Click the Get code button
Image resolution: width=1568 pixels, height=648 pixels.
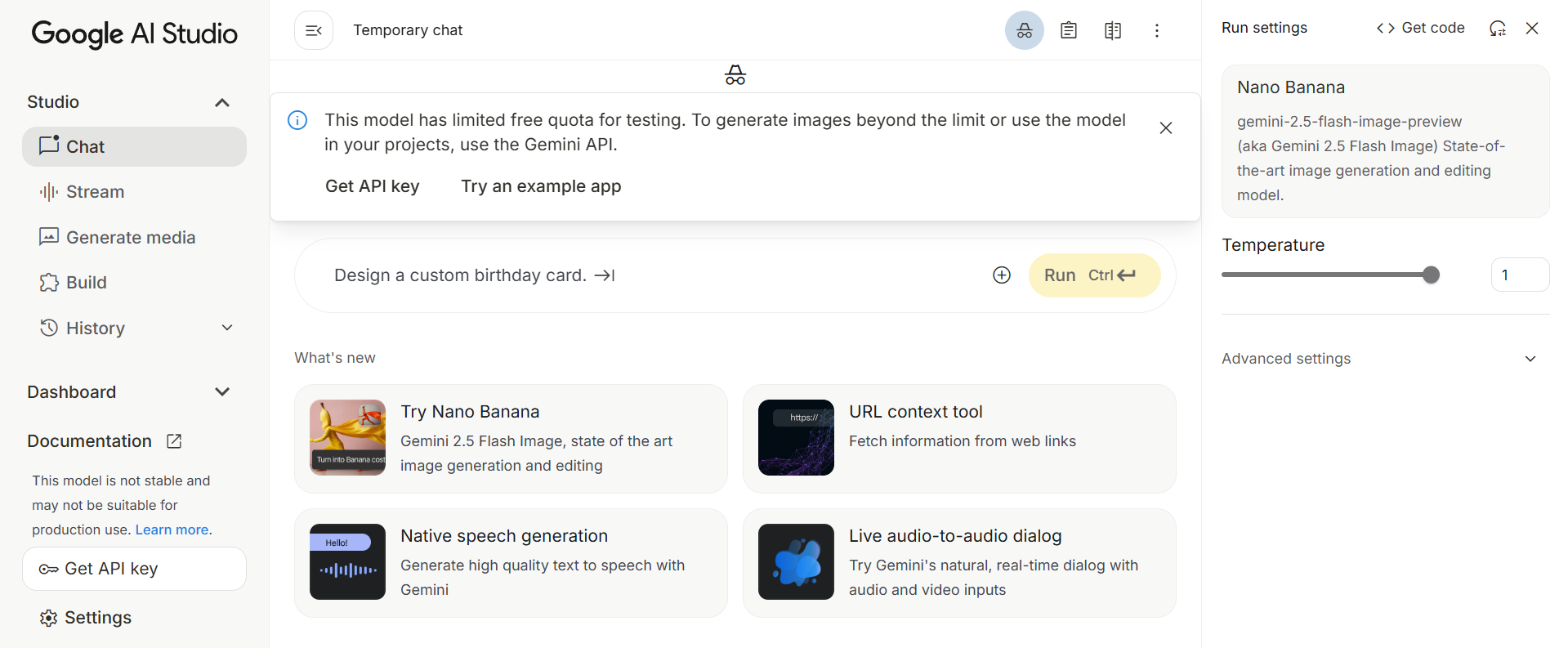coord(1420,28)
